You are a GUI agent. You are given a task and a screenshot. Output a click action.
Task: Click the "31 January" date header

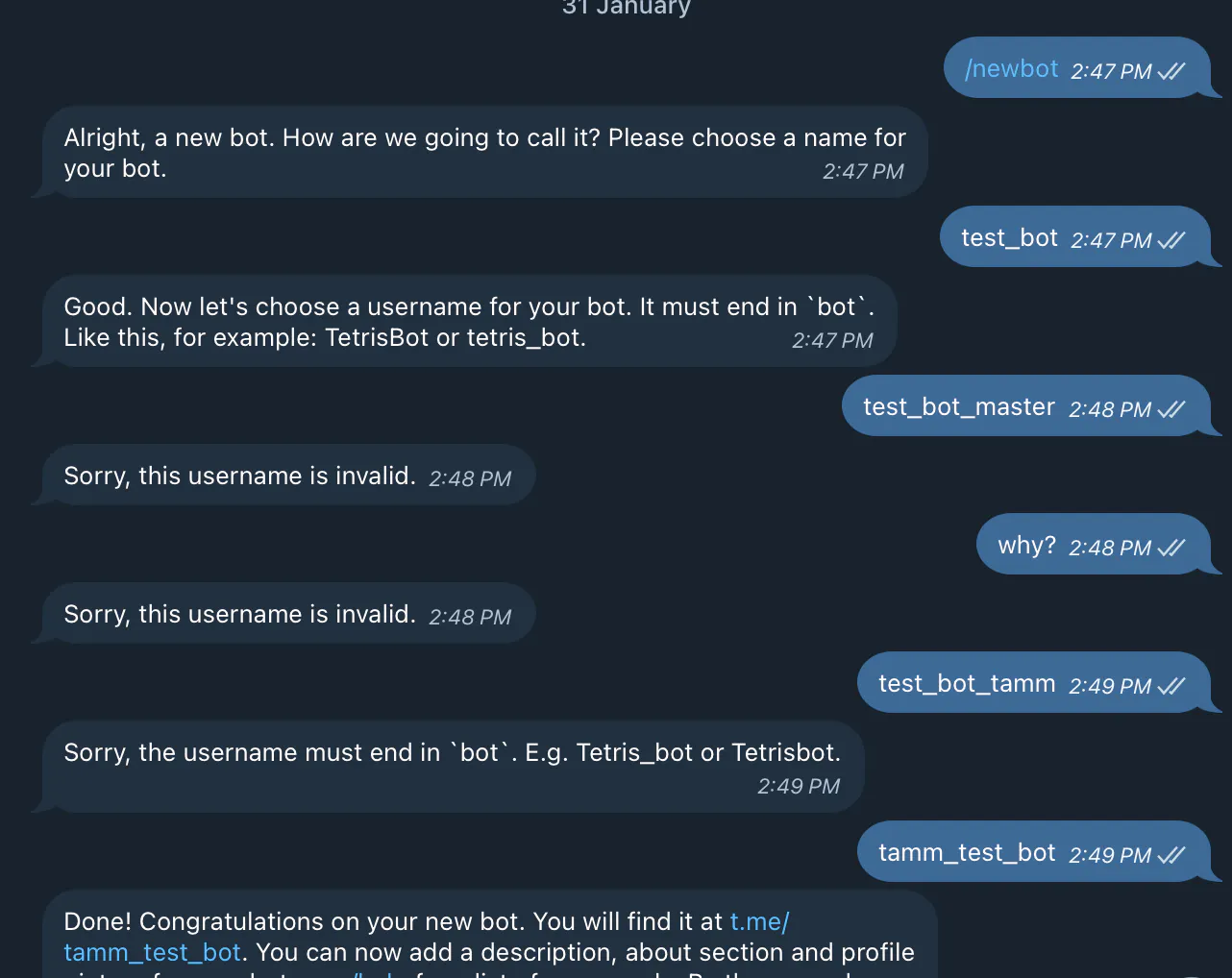pos(627,8)
